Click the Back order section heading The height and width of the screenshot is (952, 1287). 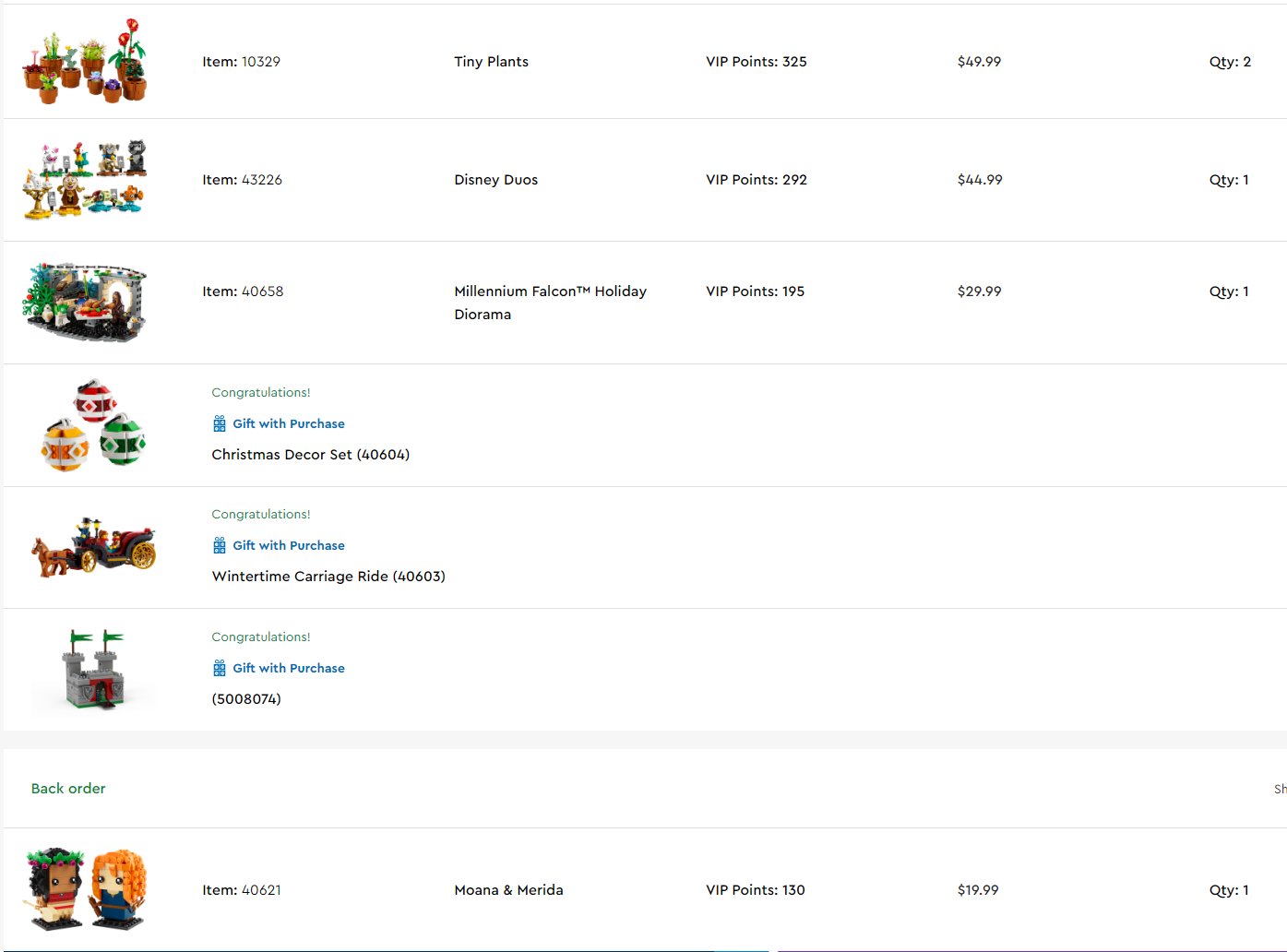tap(68, 789)
